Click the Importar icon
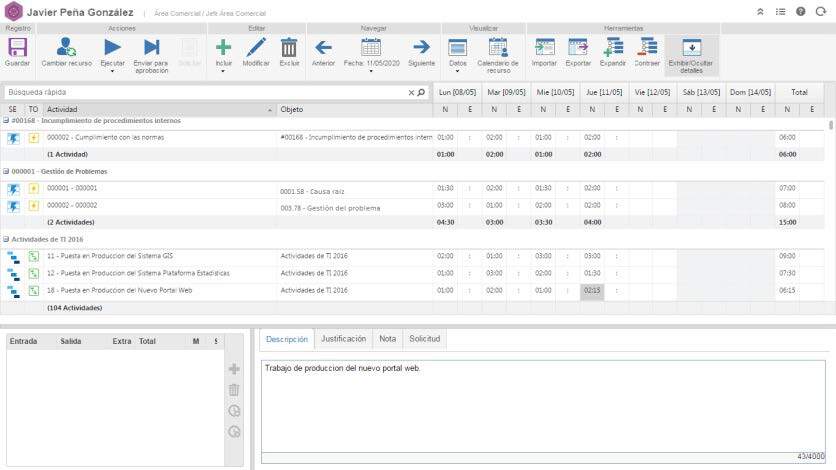The height and width of the screenshot is (470, 836). [544, 48]
